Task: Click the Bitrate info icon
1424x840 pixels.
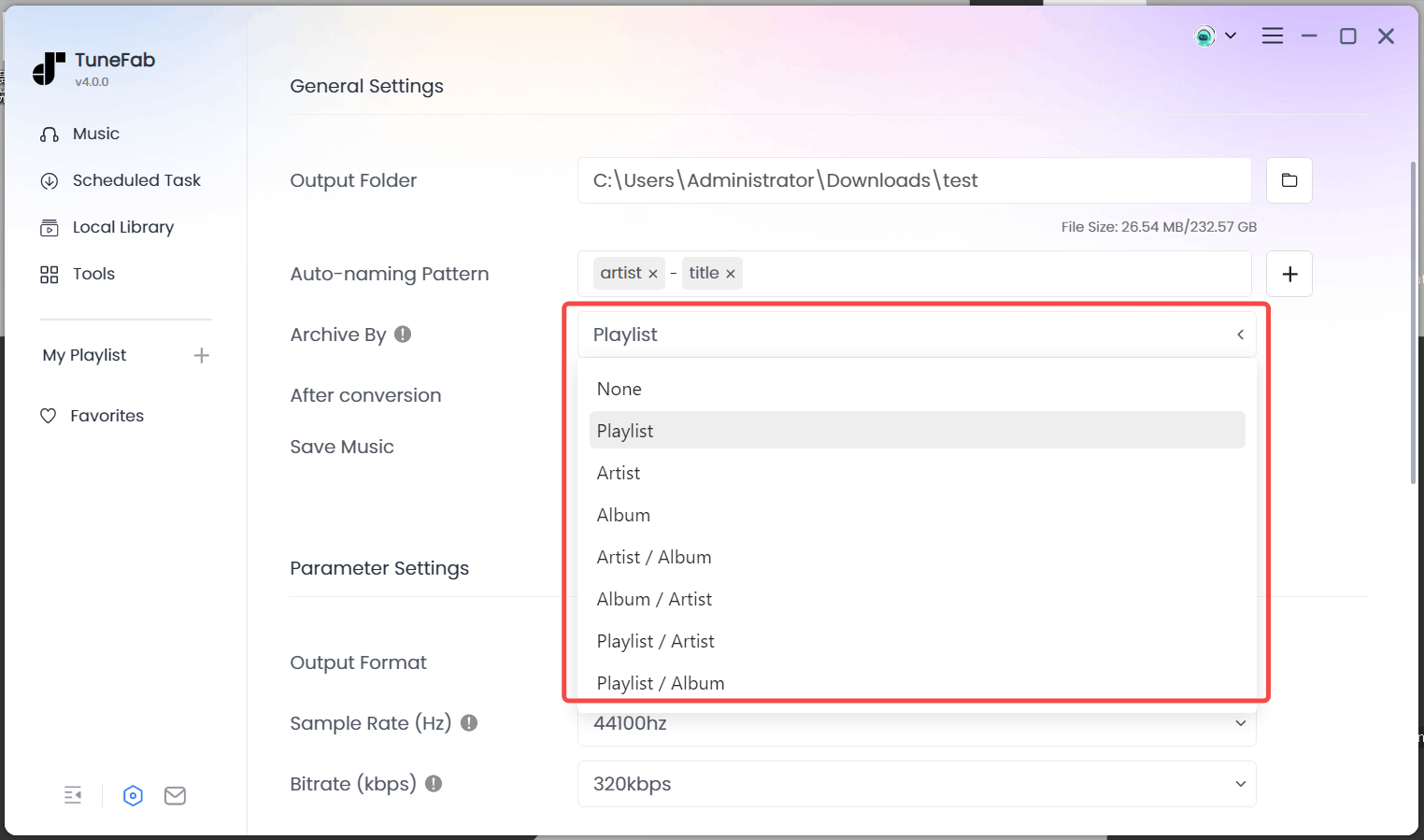Action: pos(434,784)
